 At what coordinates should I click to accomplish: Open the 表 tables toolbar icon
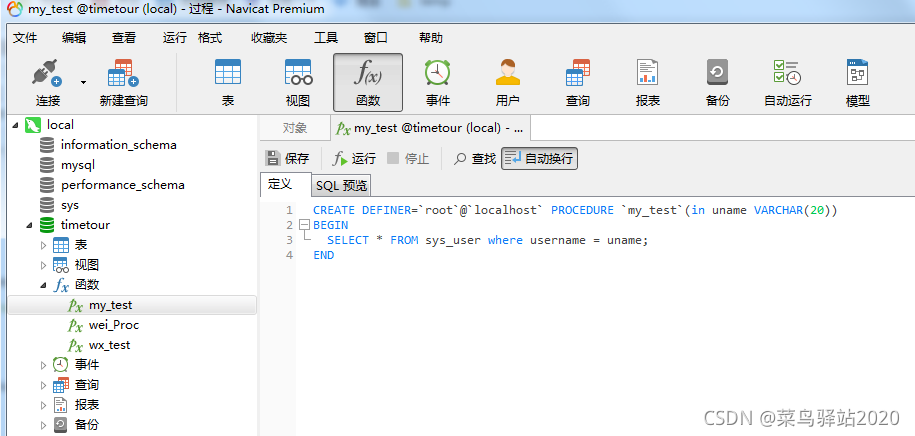228,82
